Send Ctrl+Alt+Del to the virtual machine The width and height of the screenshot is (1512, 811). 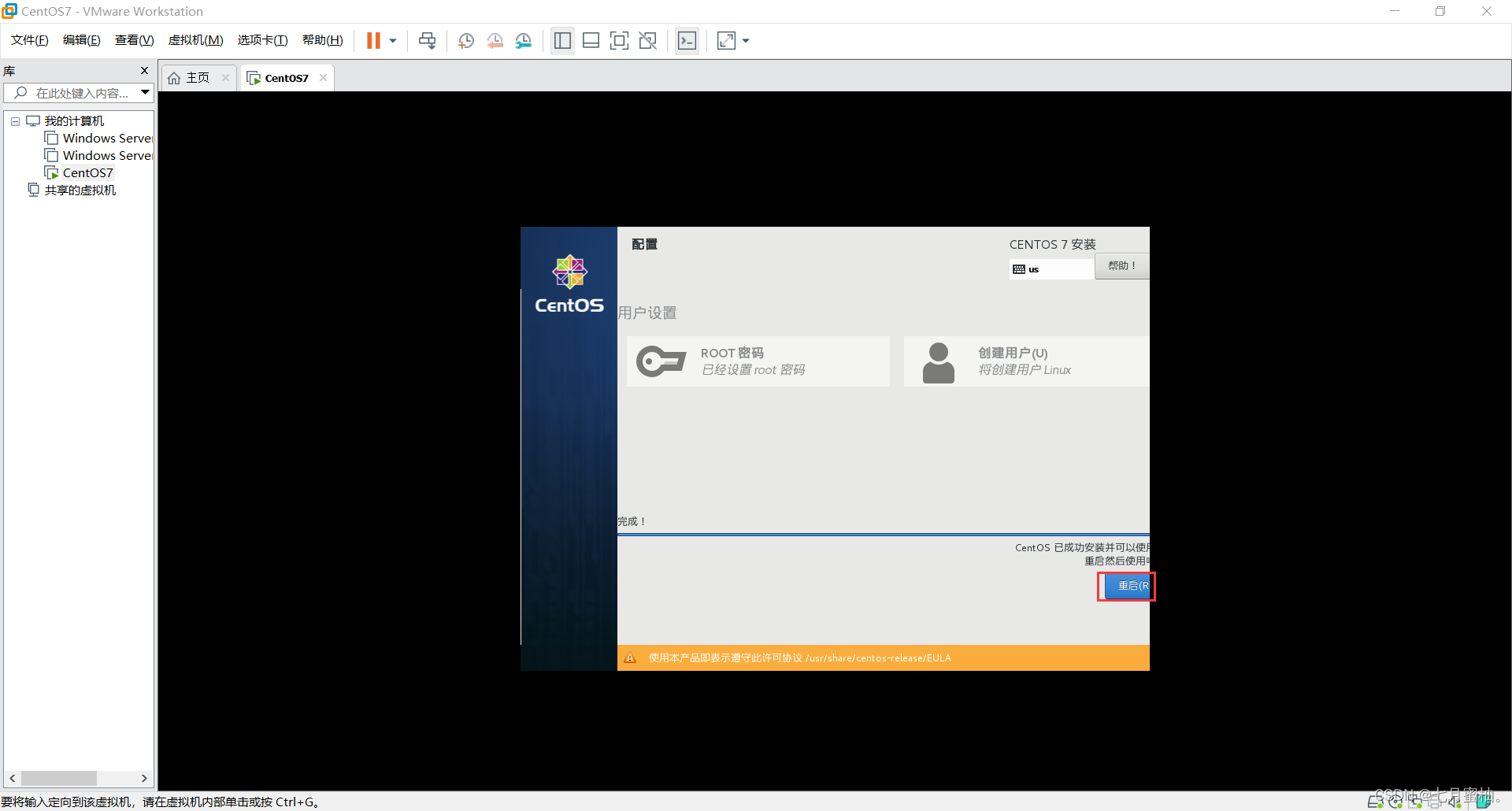tap(427, 40)
